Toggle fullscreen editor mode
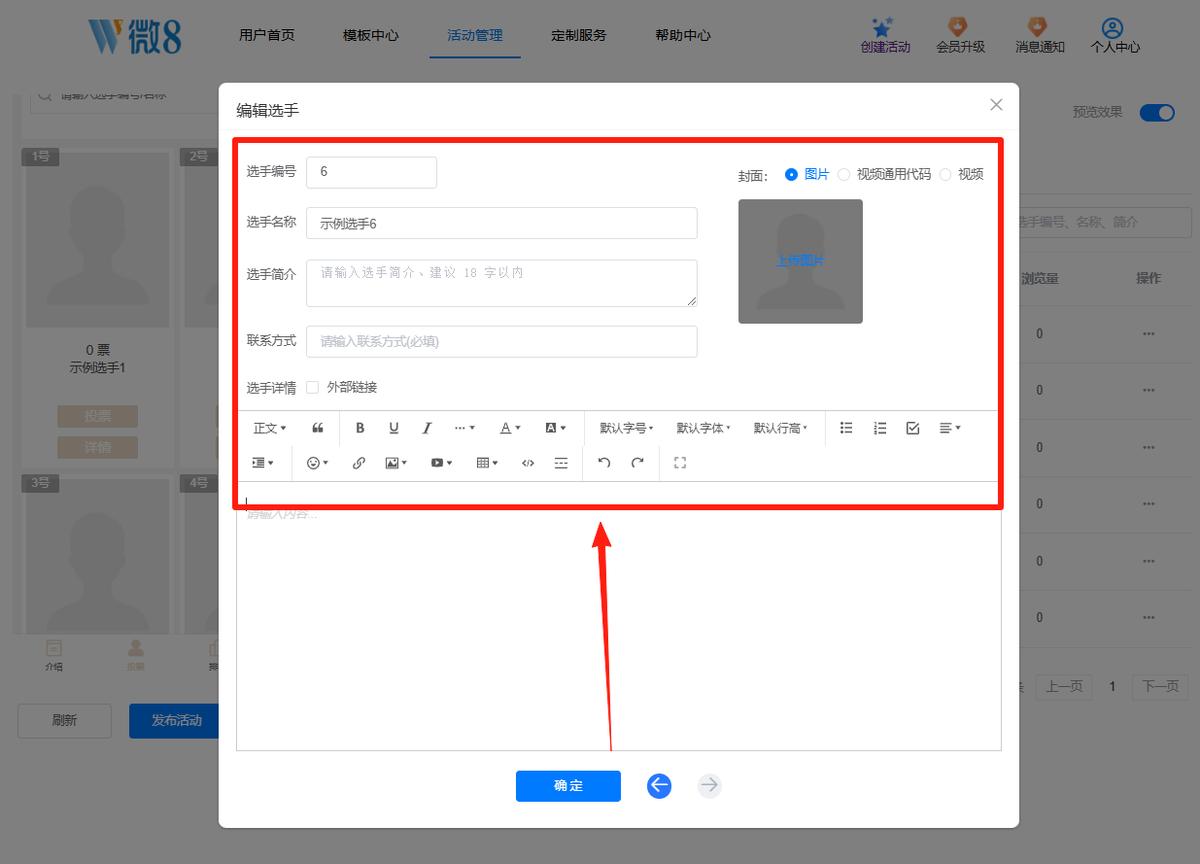 pyautogui.click(x=680, y=463)
